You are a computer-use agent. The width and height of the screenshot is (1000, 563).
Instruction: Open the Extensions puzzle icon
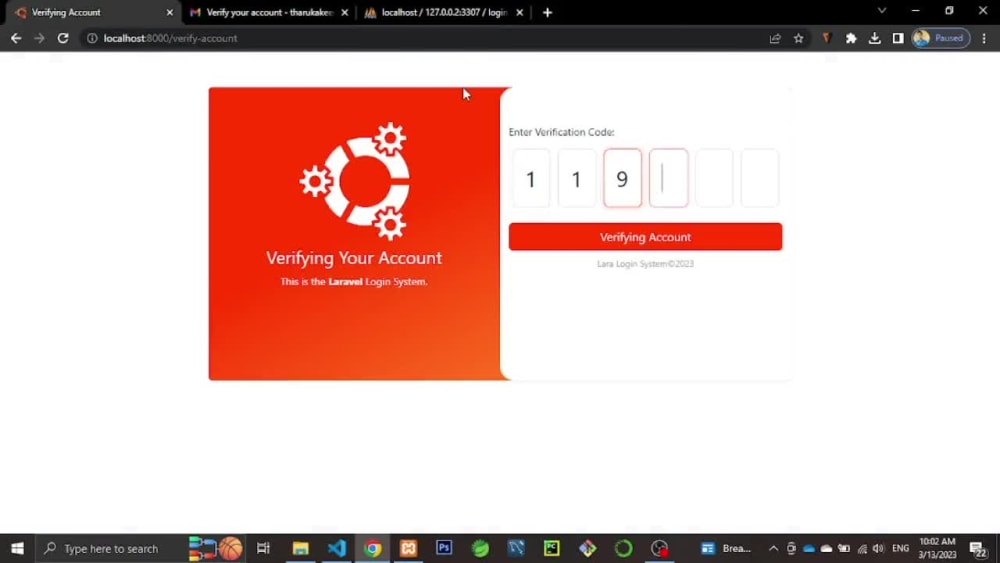(x=851, y=38)
